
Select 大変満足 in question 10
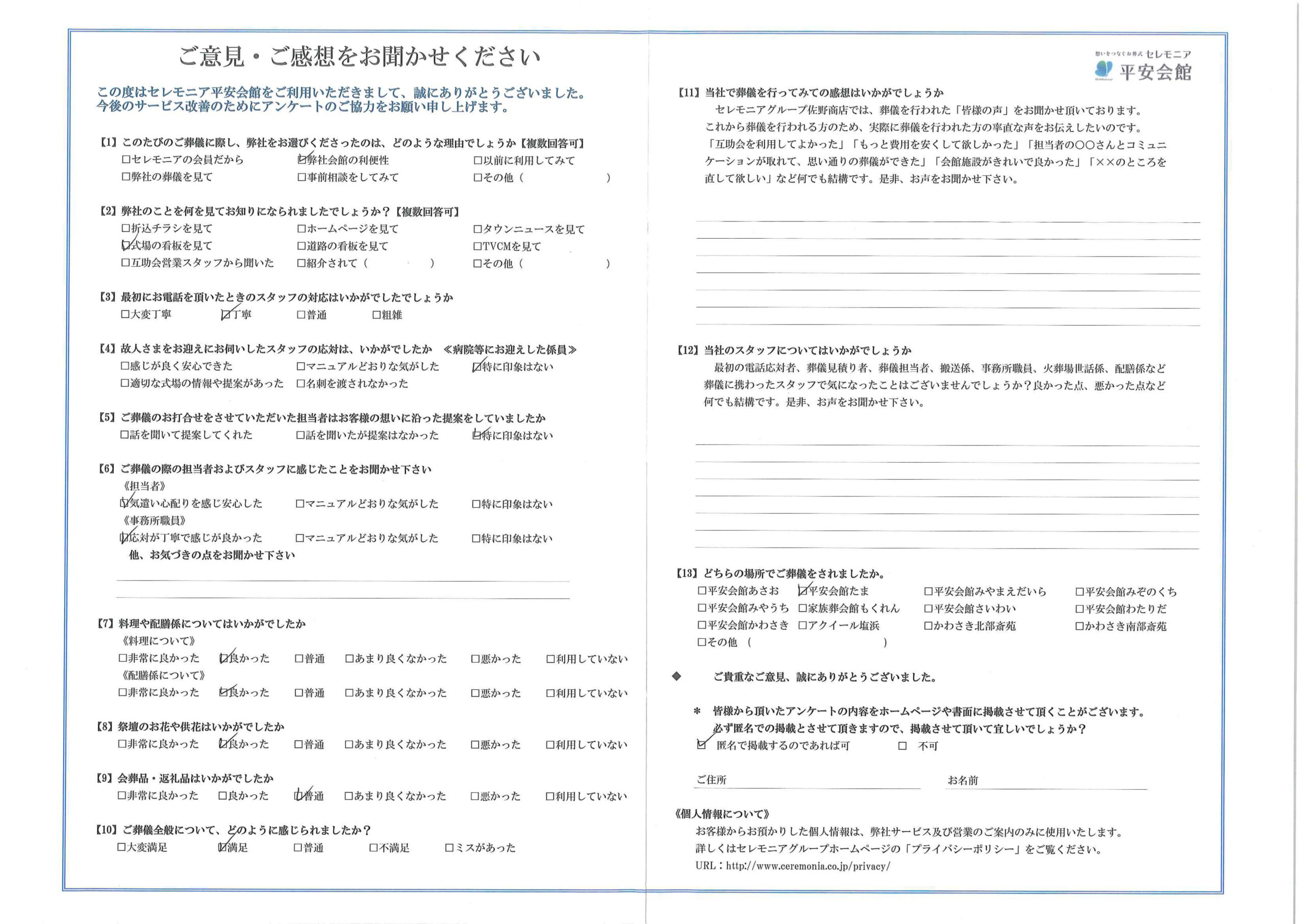[x=122, y=847]
